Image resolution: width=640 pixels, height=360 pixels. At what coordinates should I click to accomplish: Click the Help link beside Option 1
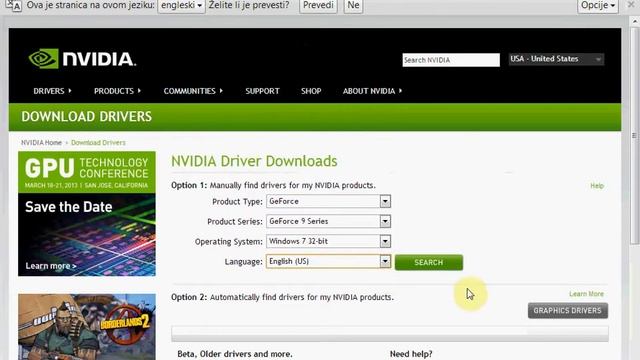tap(597, 186)
